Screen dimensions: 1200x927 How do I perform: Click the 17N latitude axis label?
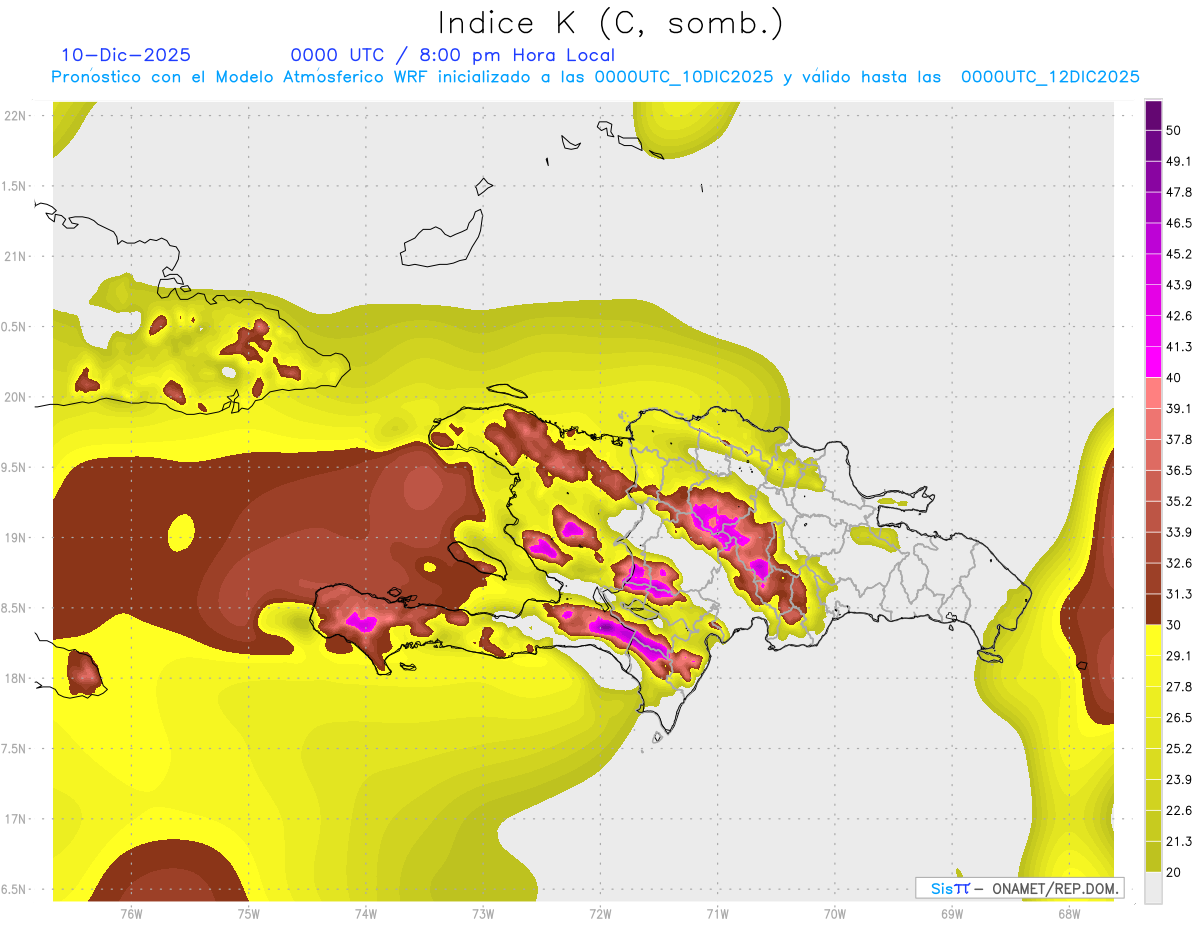[16, 819]
